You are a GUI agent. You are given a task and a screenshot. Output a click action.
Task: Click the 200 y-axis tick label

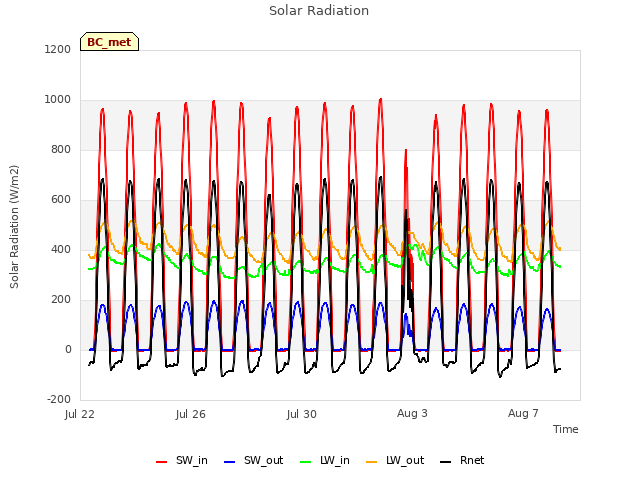[x=61, y=300]
